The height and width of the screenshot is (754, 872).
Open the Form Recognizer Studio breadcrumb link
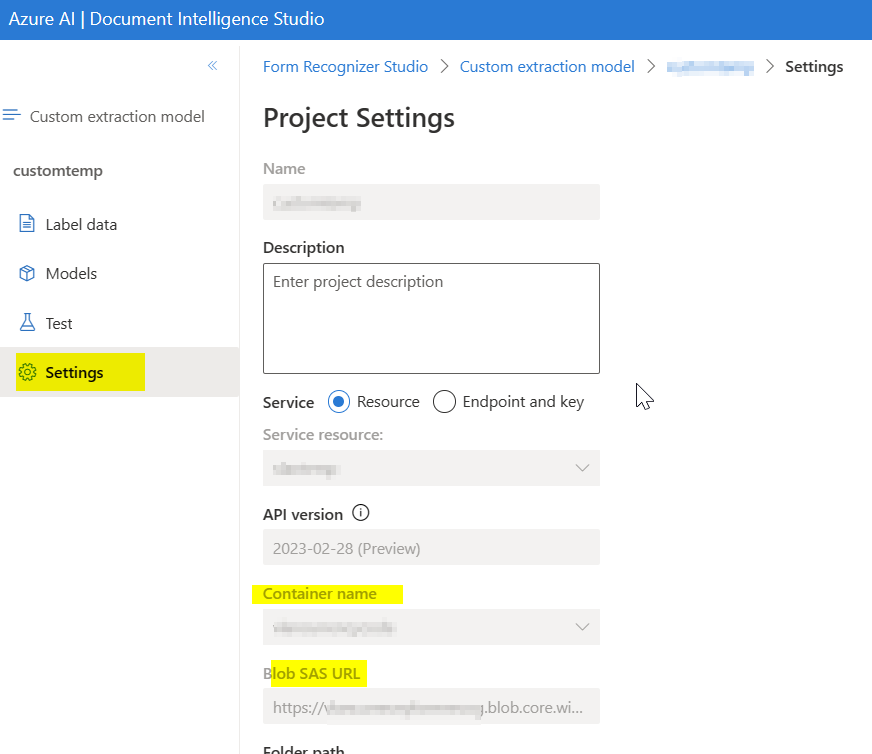tap(345, 66)
